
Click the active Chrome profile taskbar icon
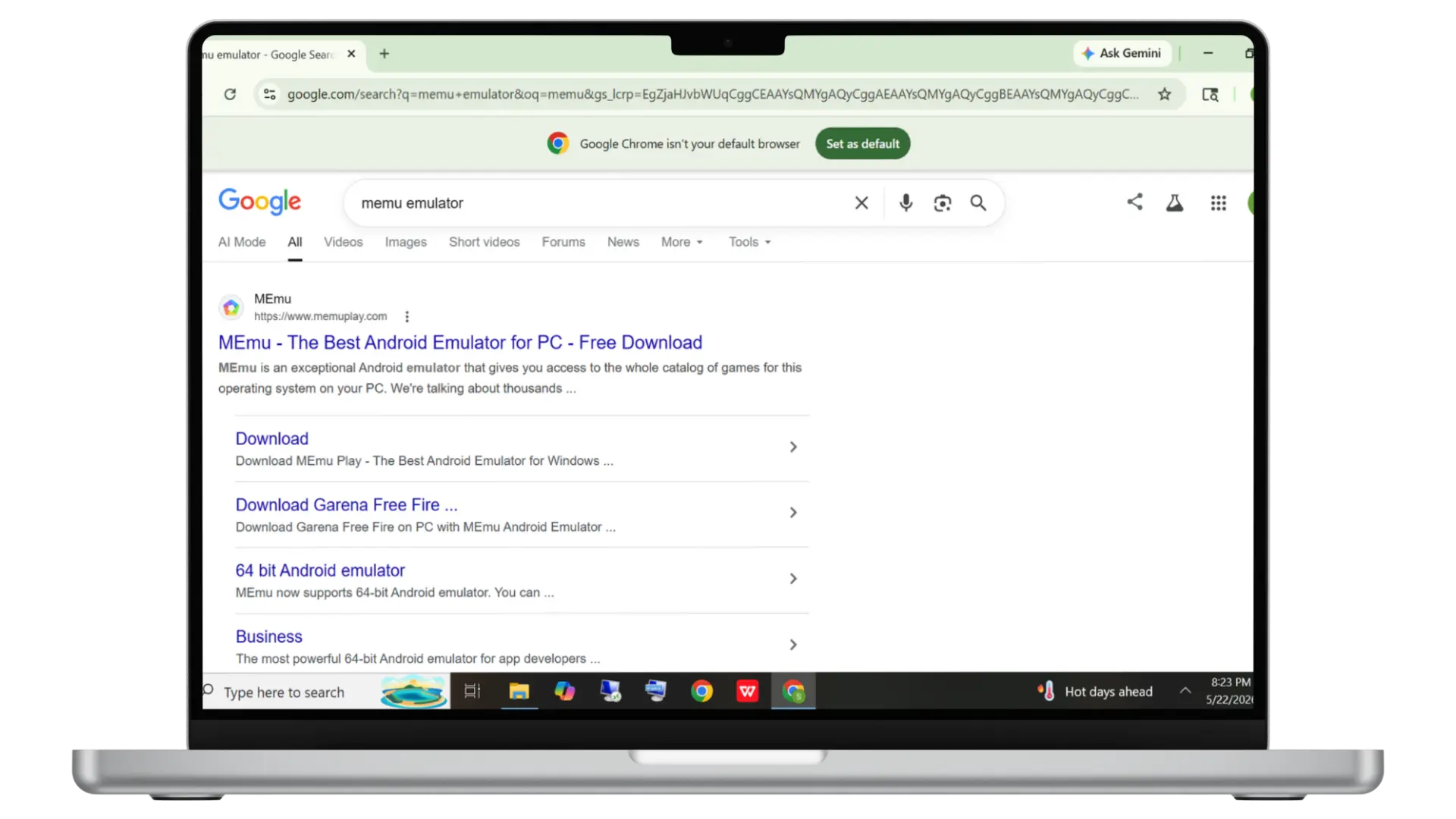click(793, 692)
